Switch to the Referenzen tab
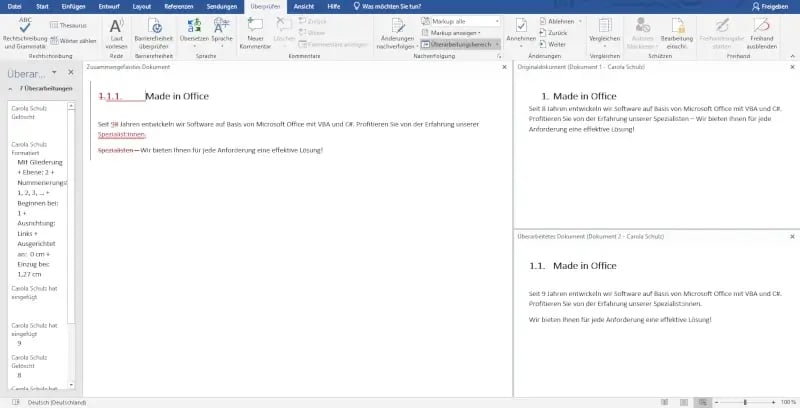 coord(179,7)
